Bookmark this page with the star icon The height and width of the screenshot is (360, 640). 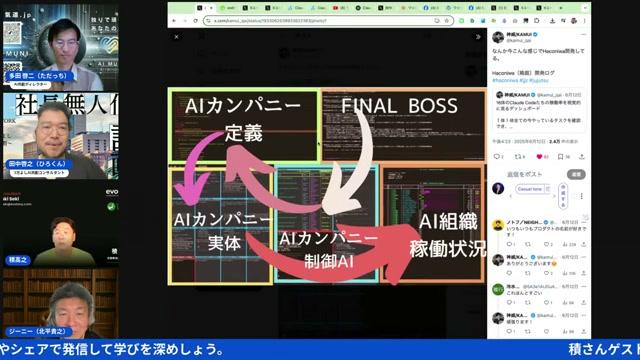tap(447, 20)
